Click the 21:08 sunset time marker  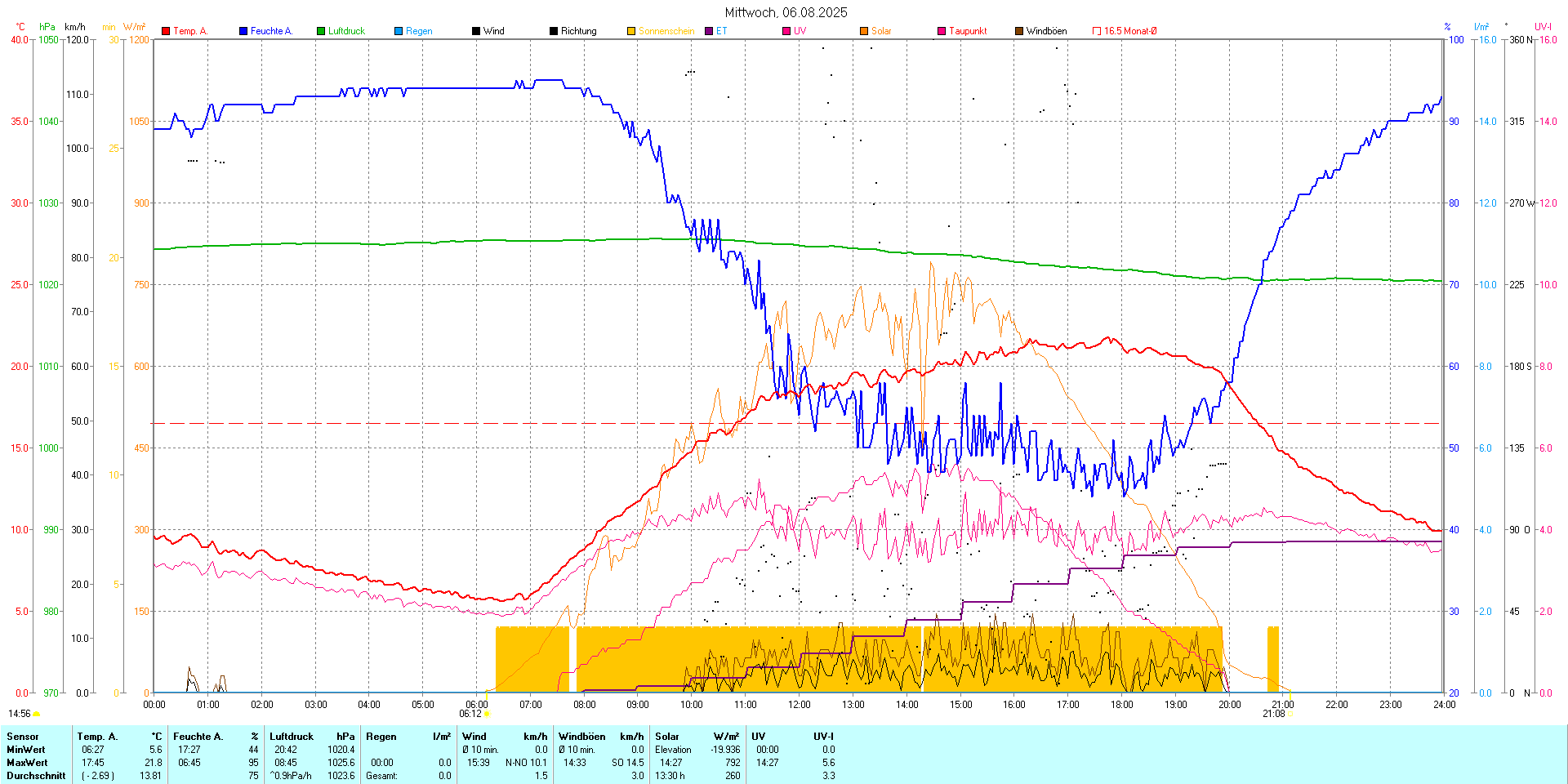pos(1273,714)
